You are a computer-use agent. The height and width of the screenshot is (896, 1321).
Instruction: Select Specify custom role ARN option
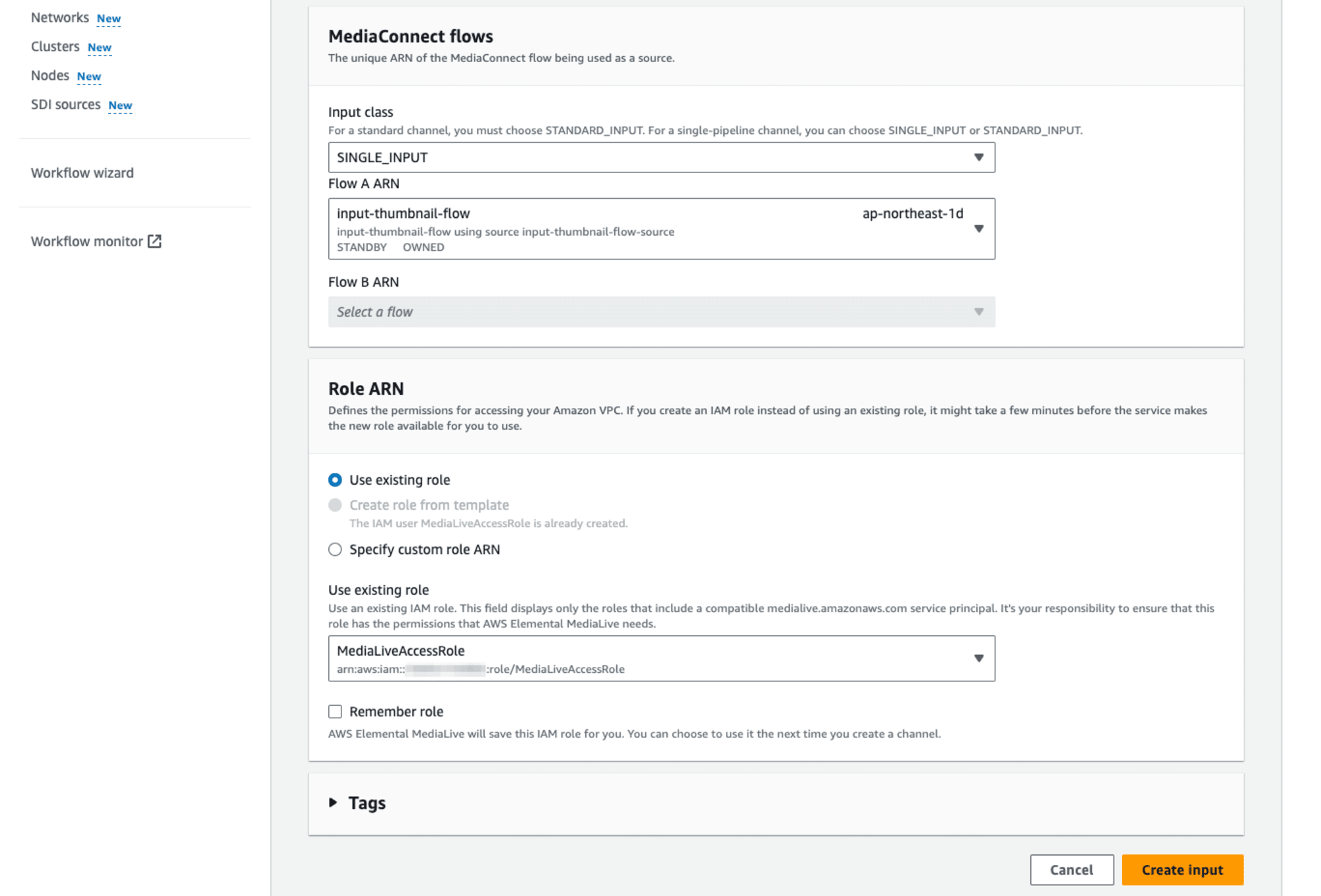point(335,549)
